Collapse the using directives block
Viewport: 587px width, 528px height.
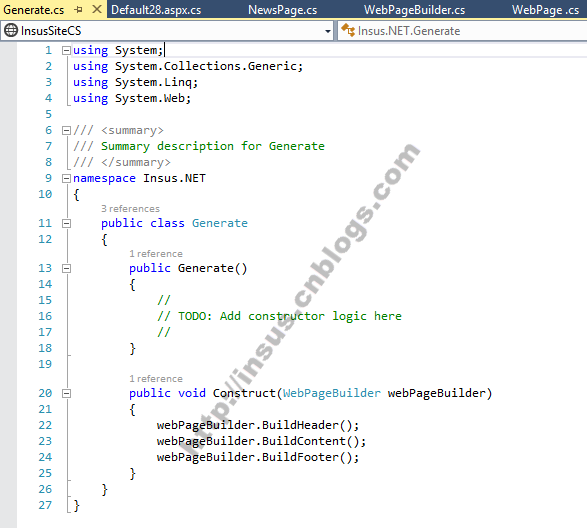click(66, 50)
